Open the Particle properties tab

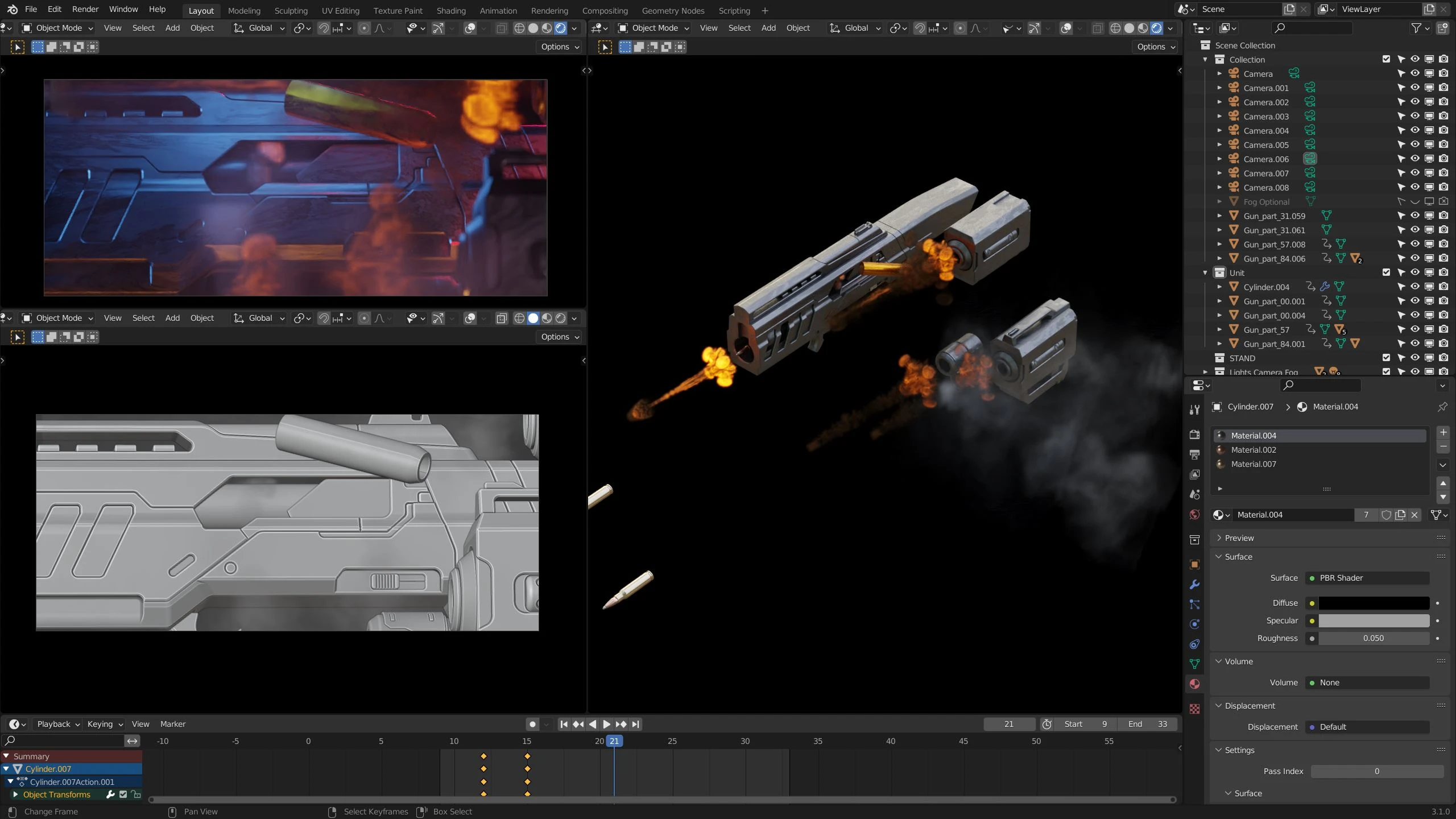[x=1194, y=604]
